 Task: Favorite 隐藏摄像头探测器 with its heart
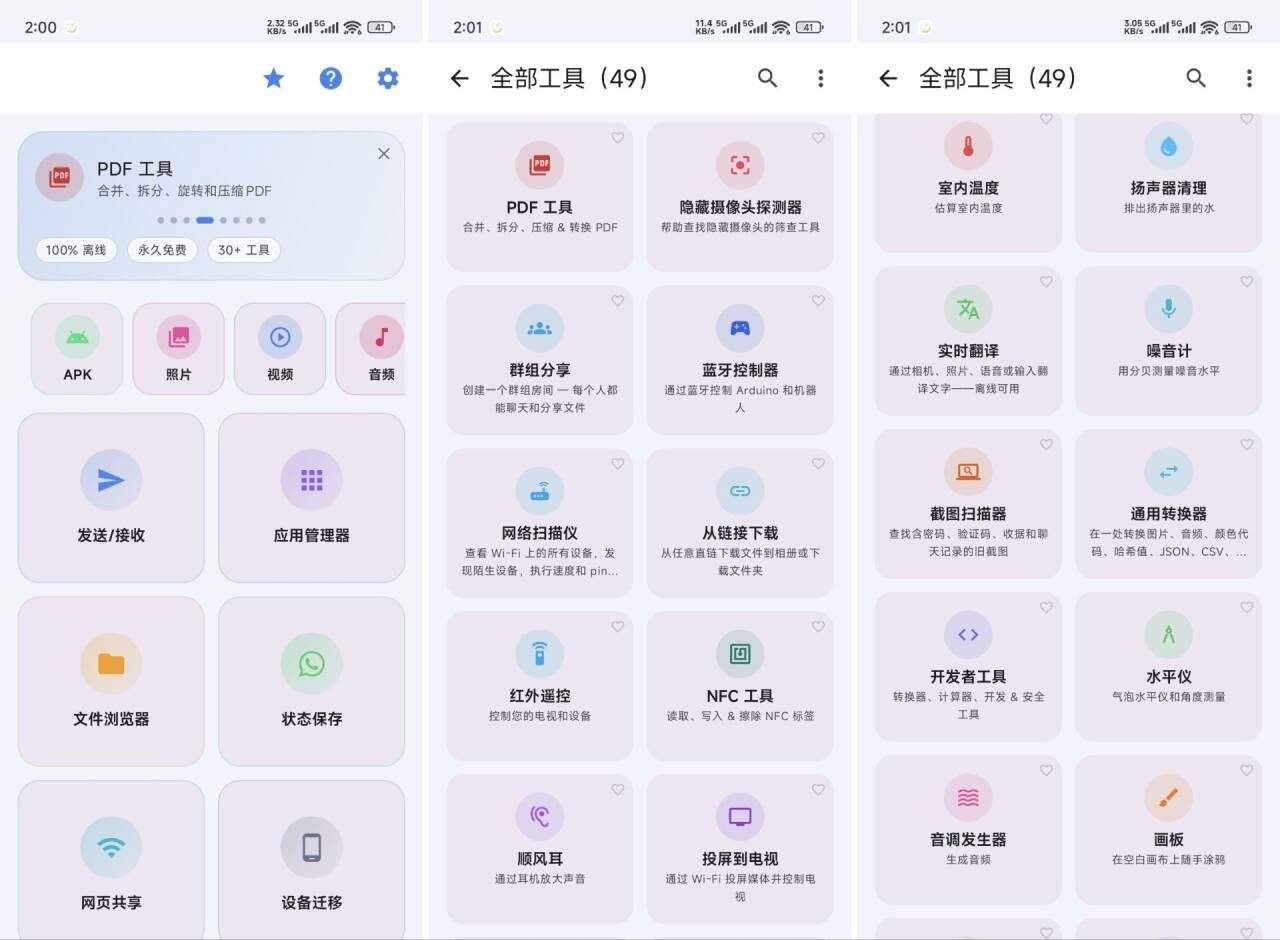click(818, 138)
